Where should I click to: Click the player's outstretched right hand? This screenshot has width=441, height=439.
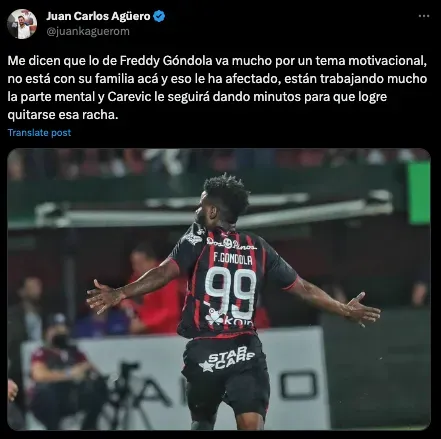(362, 310)
